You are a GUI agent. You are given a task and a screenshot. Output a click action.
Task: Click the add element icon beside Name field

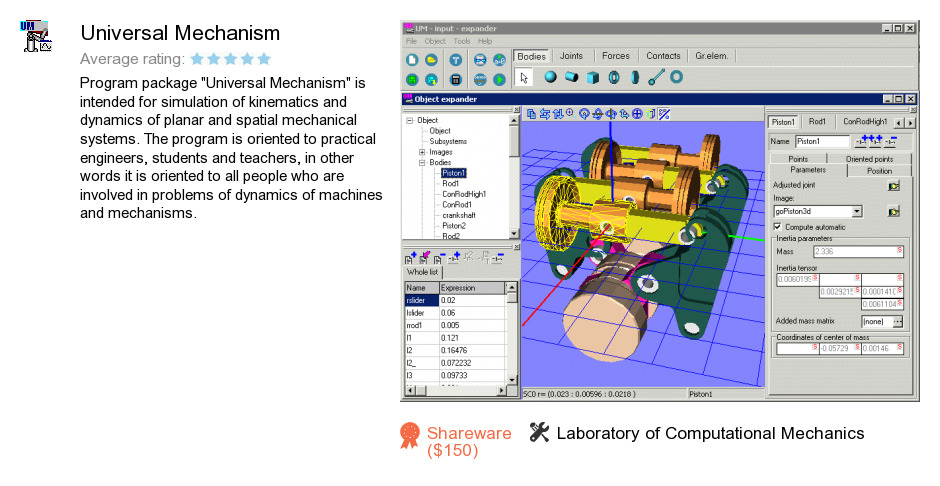coord(863,141)
